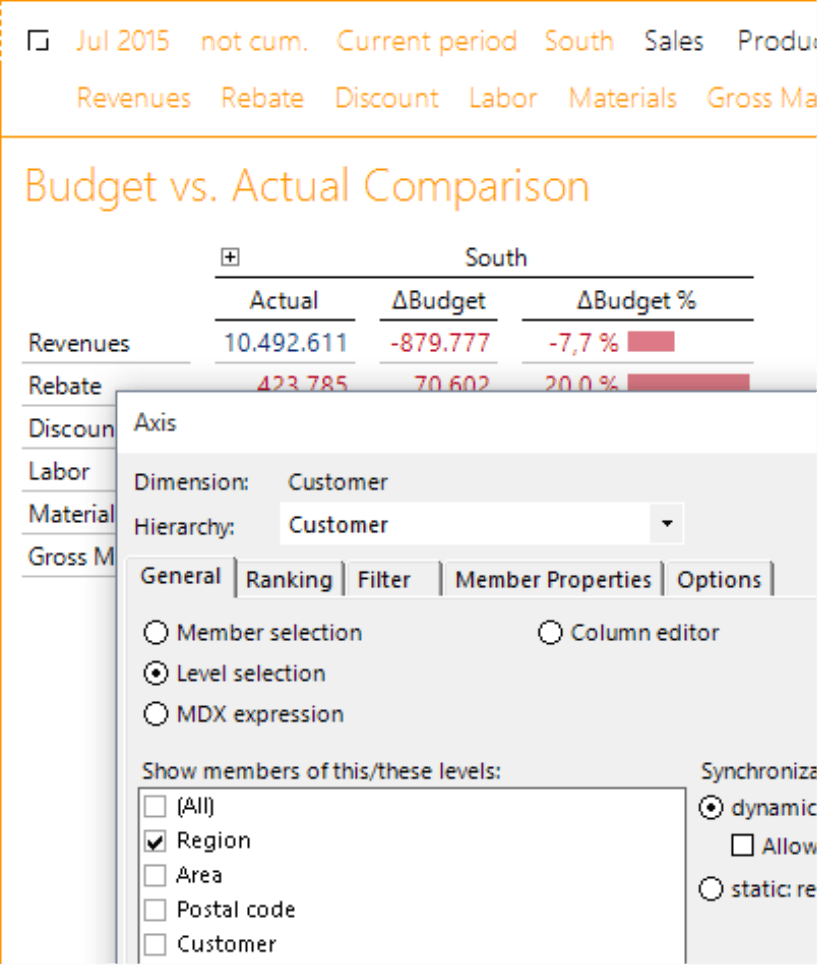Click the Jul 2015 filter link
This screenshot has width=818, height=965.
(x=122, y=42)
